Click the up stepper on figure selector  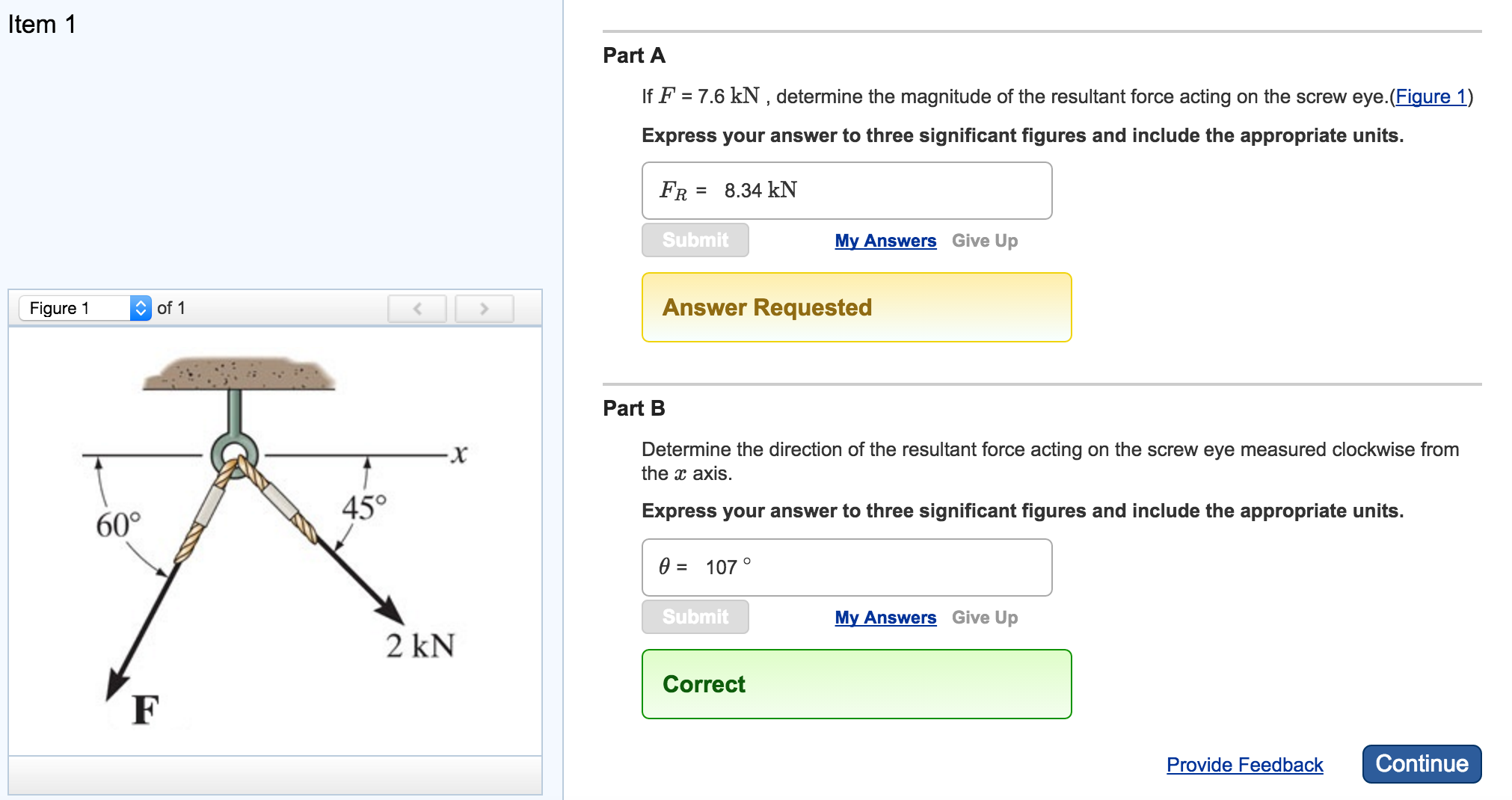point(140,303)
